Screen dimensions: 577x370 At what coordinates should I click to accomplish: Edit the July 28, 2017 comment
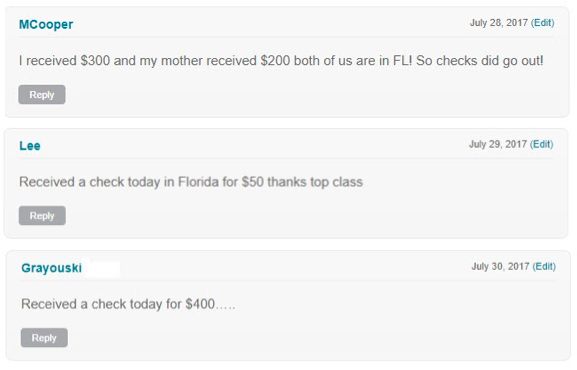pos(542,23)
